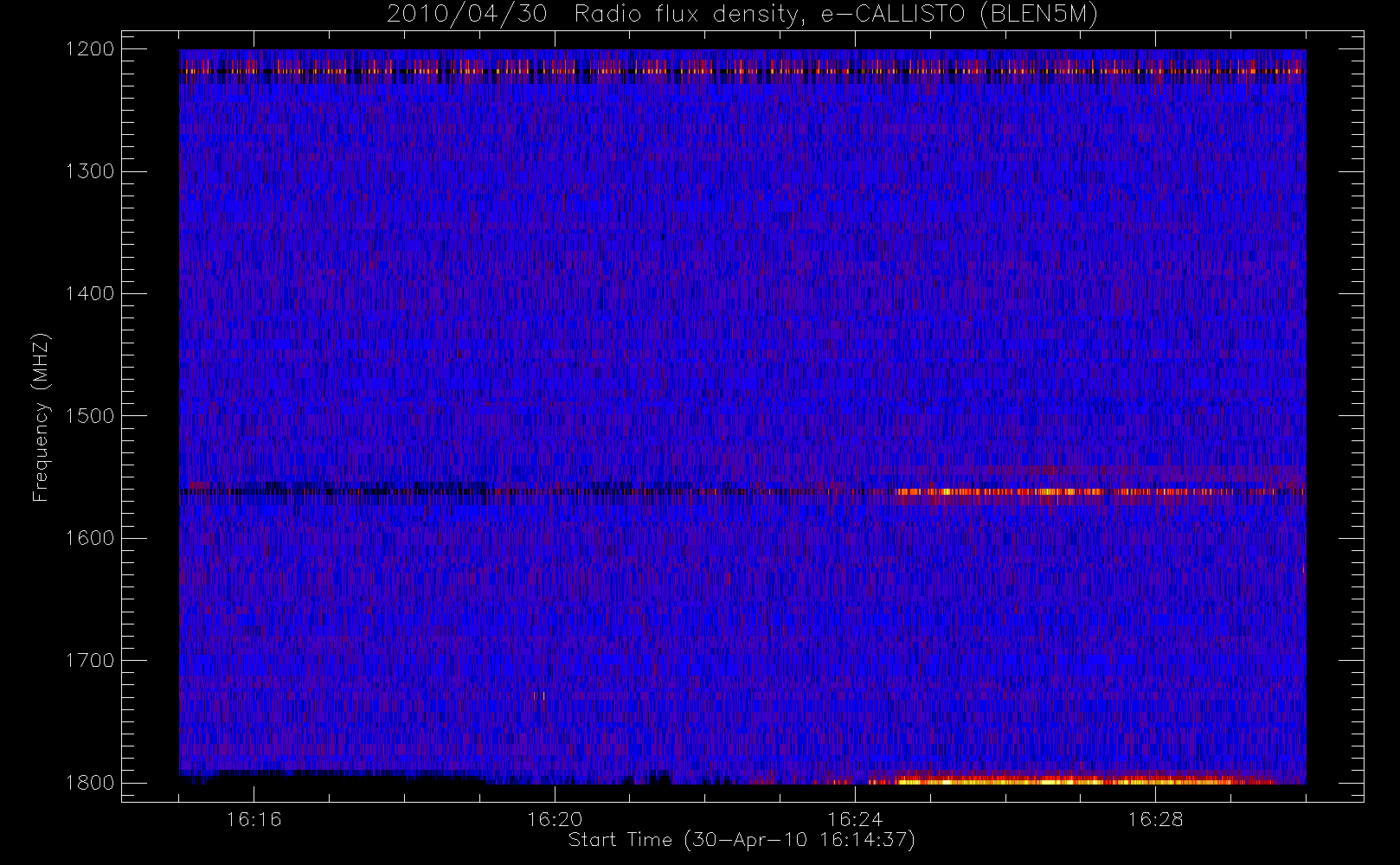Select the 1200 frequency tick label
The height and width of the screenshot is (865, 1400).
coord(90,49)
